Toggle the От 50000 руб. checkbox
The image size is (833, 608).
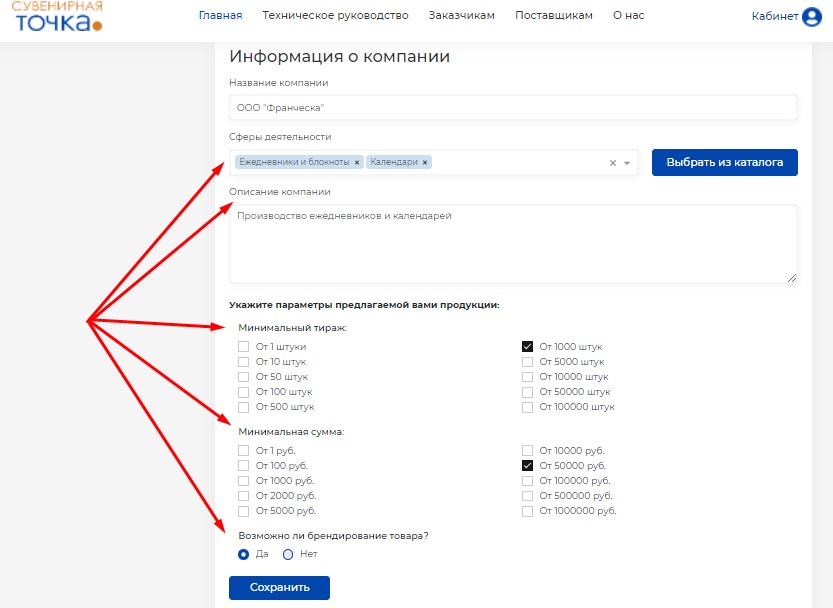click(x=527, y=466)
